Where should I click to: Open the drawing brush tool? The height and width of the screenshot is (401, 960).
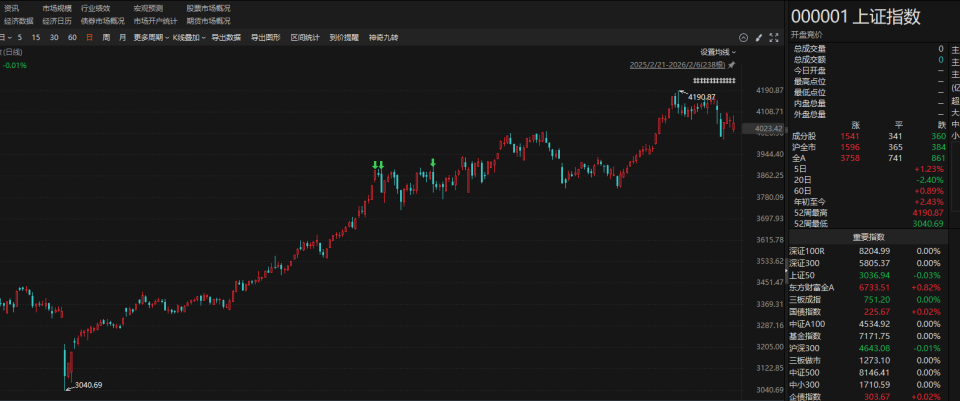pyautogui.click(x=759, y=37)
